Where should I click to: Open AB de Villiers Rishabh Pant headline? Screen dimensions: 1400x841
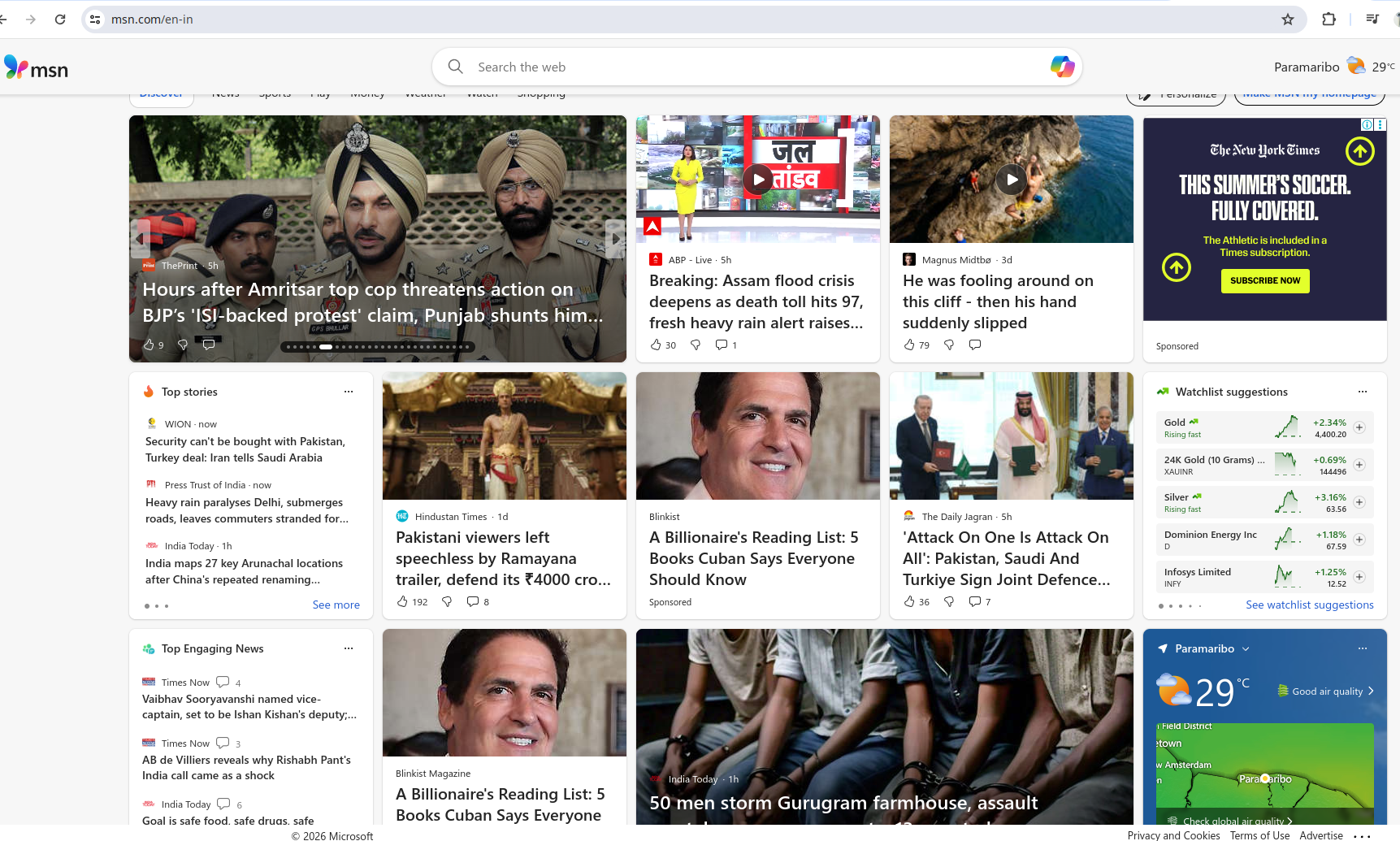[247, 768]
